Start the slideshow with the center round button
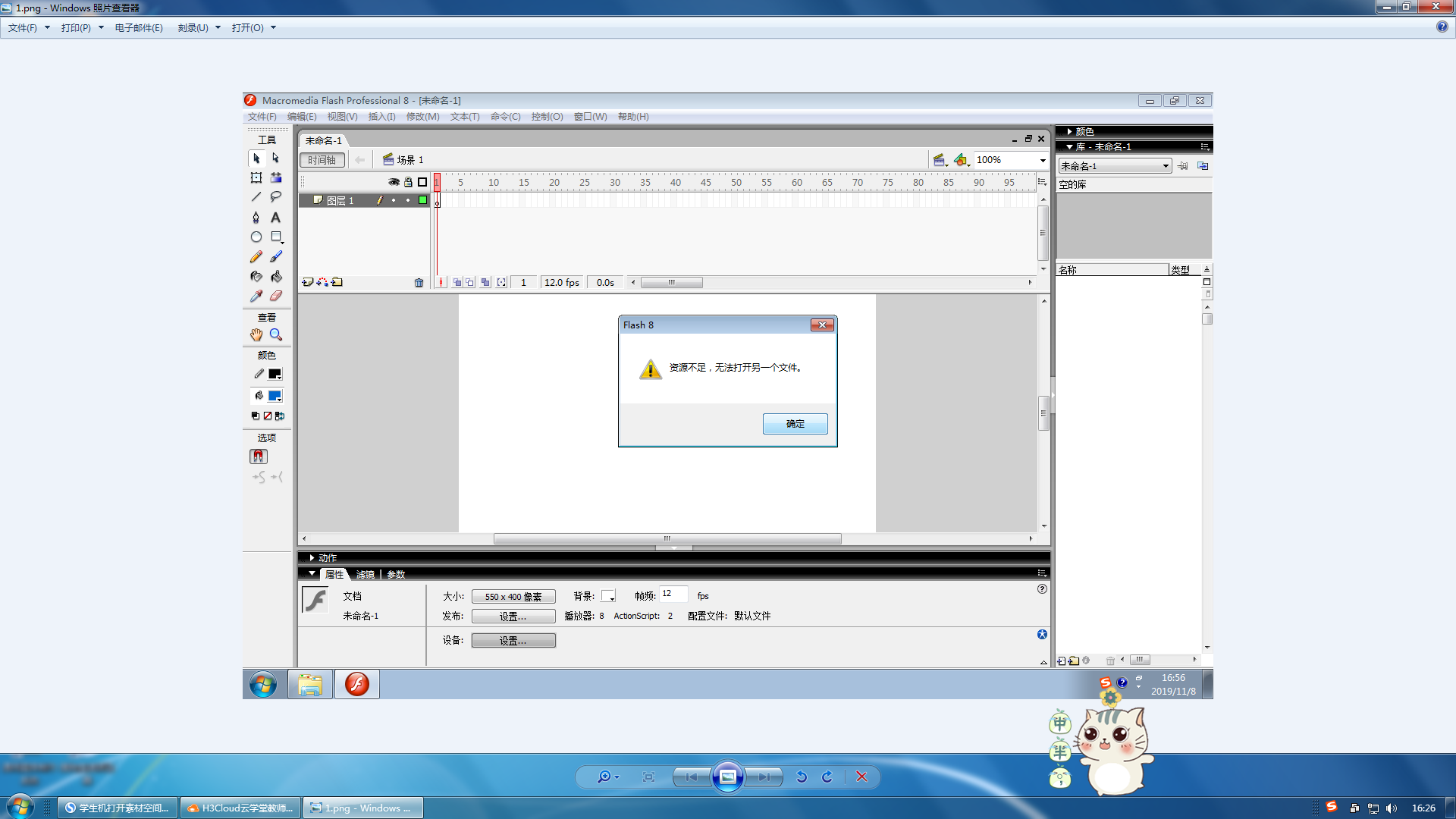 (727, 777)
